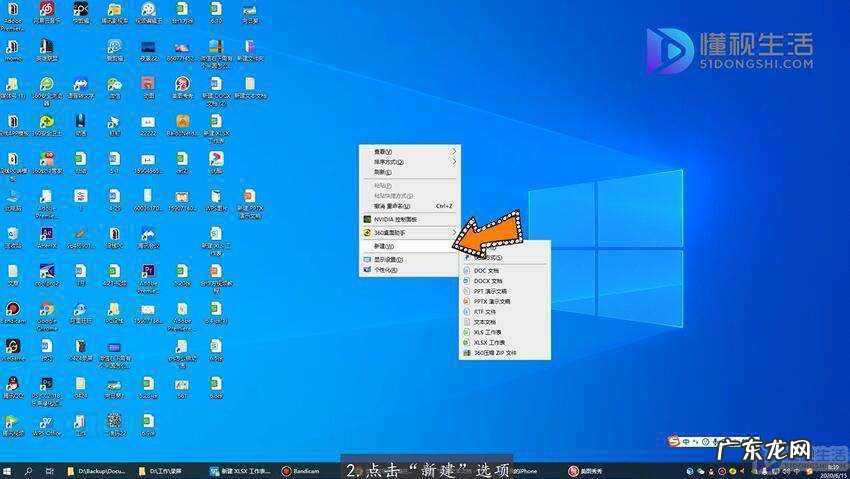
Task: Create a new PPTX 演示文稿
Action: coord(492,301)
